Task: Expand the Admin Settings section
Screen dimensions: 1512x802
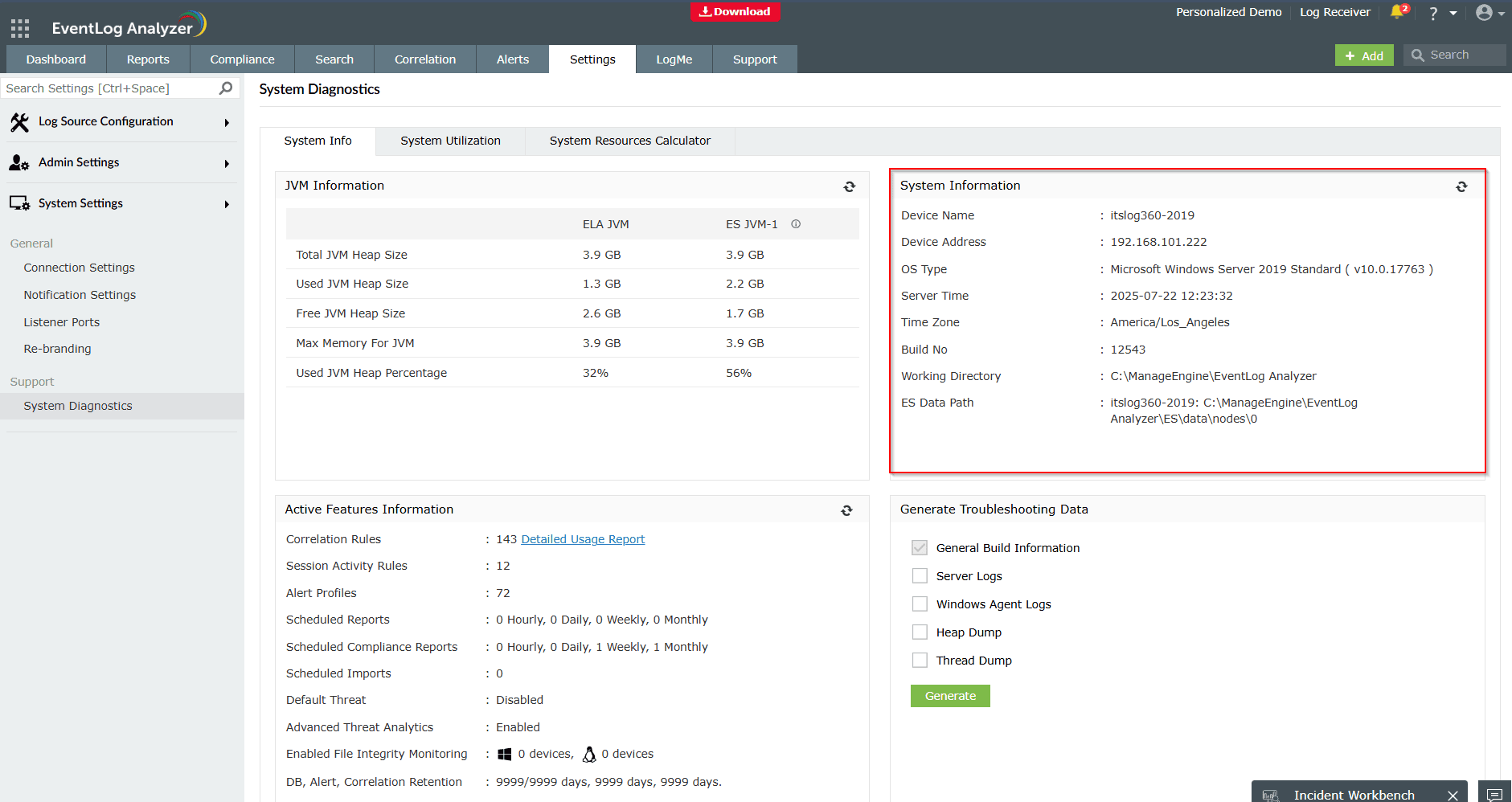Action: click(121, 163)
